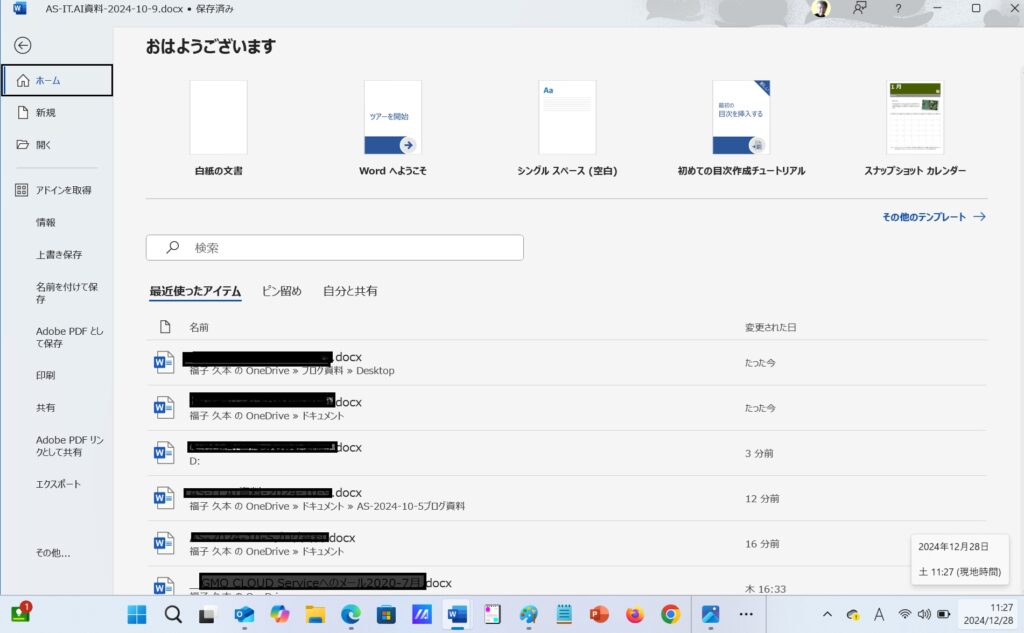Switch to the ピン留め tab
The width and height of the screenshot is (1024, 633).
click(x=281, y=291)
